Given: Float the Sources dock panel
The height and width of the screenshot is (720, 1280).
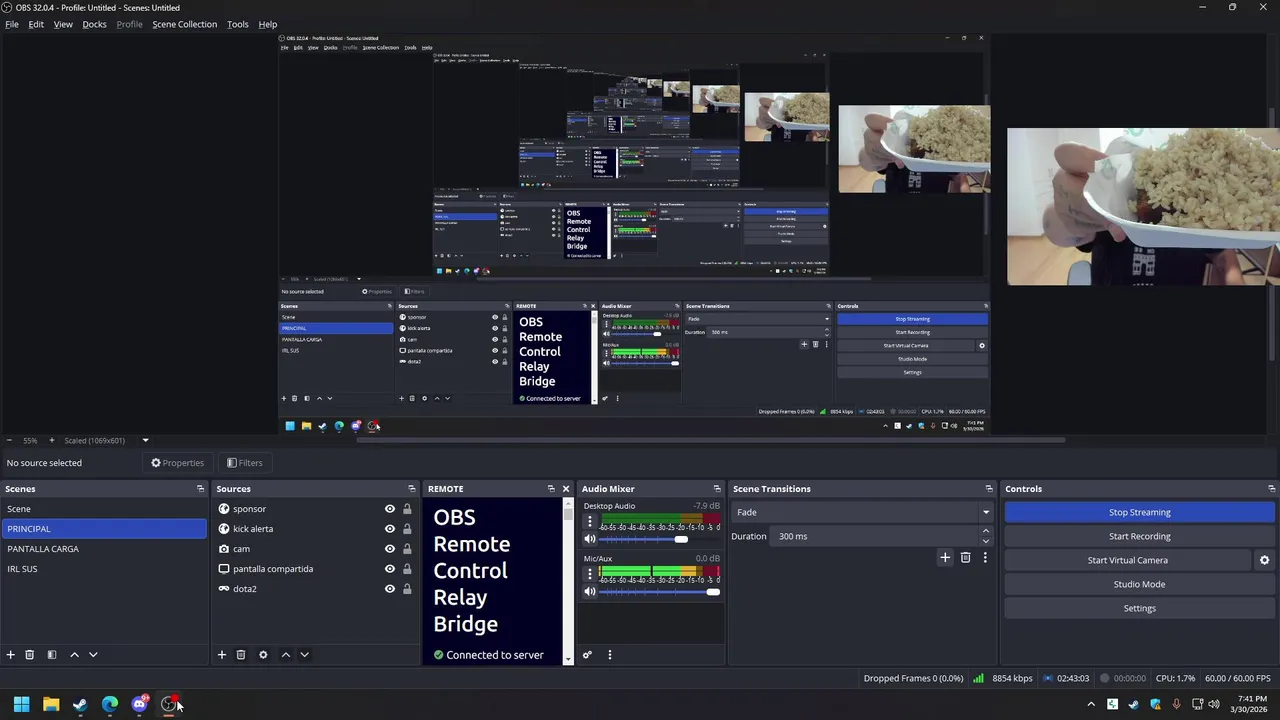Looking at the screenshot, I should [411, 489].
